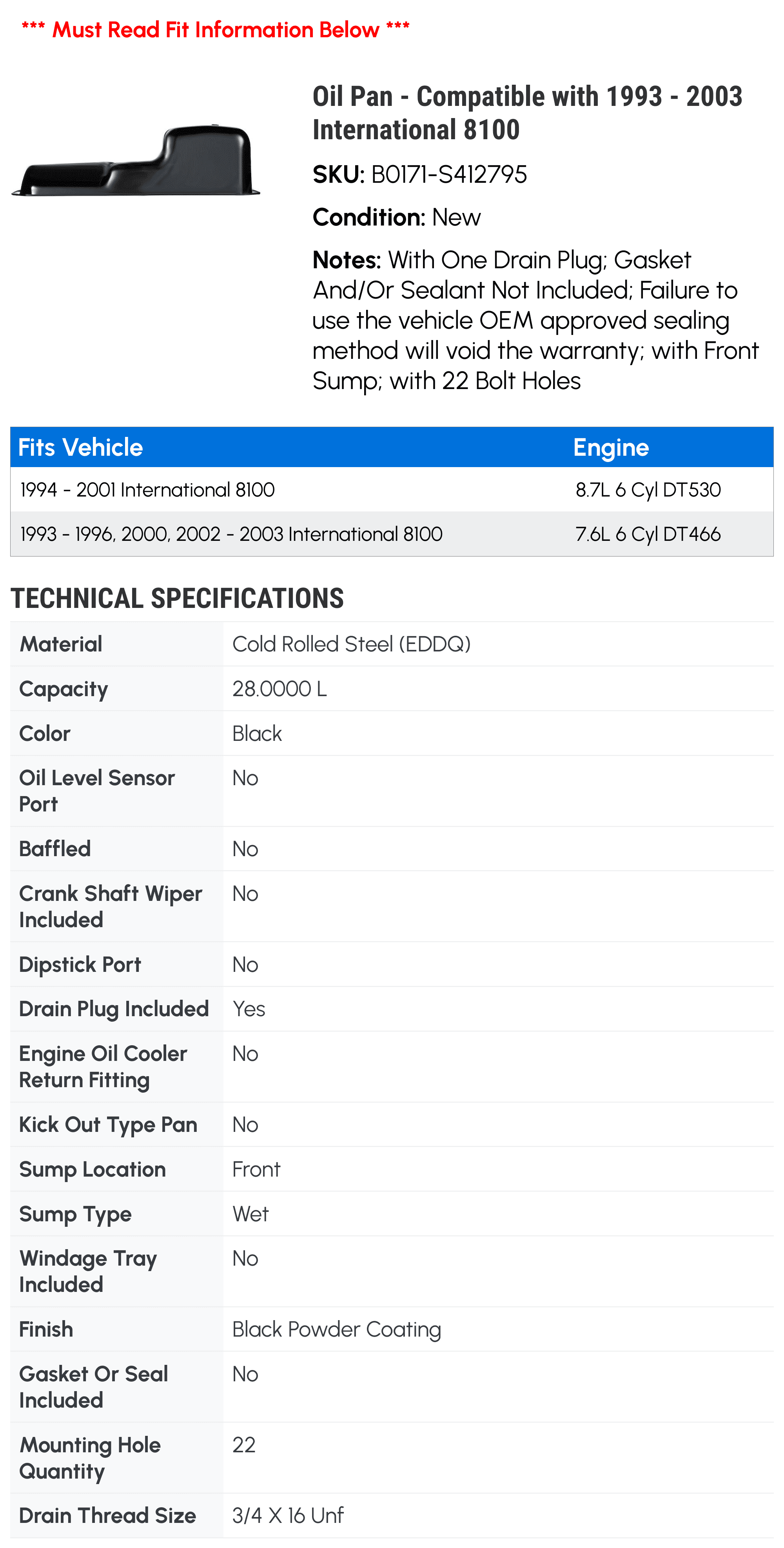The width and height of the screenshot is (784, 1548).
Task: Select the Oil Pan product title heading
Action: [x=528, y=113]
